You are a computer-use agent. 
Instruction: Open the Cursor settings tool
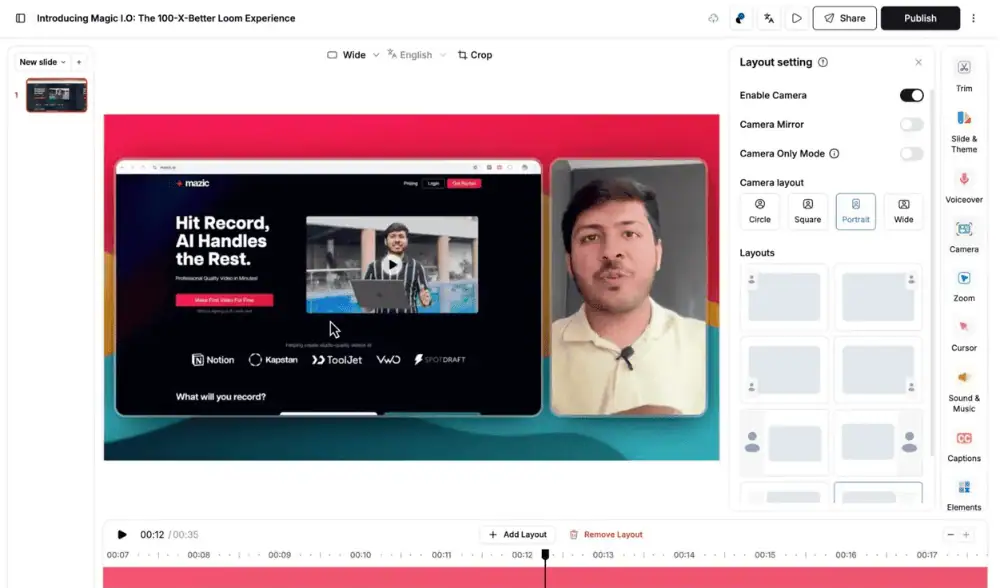tap(963, 334)
